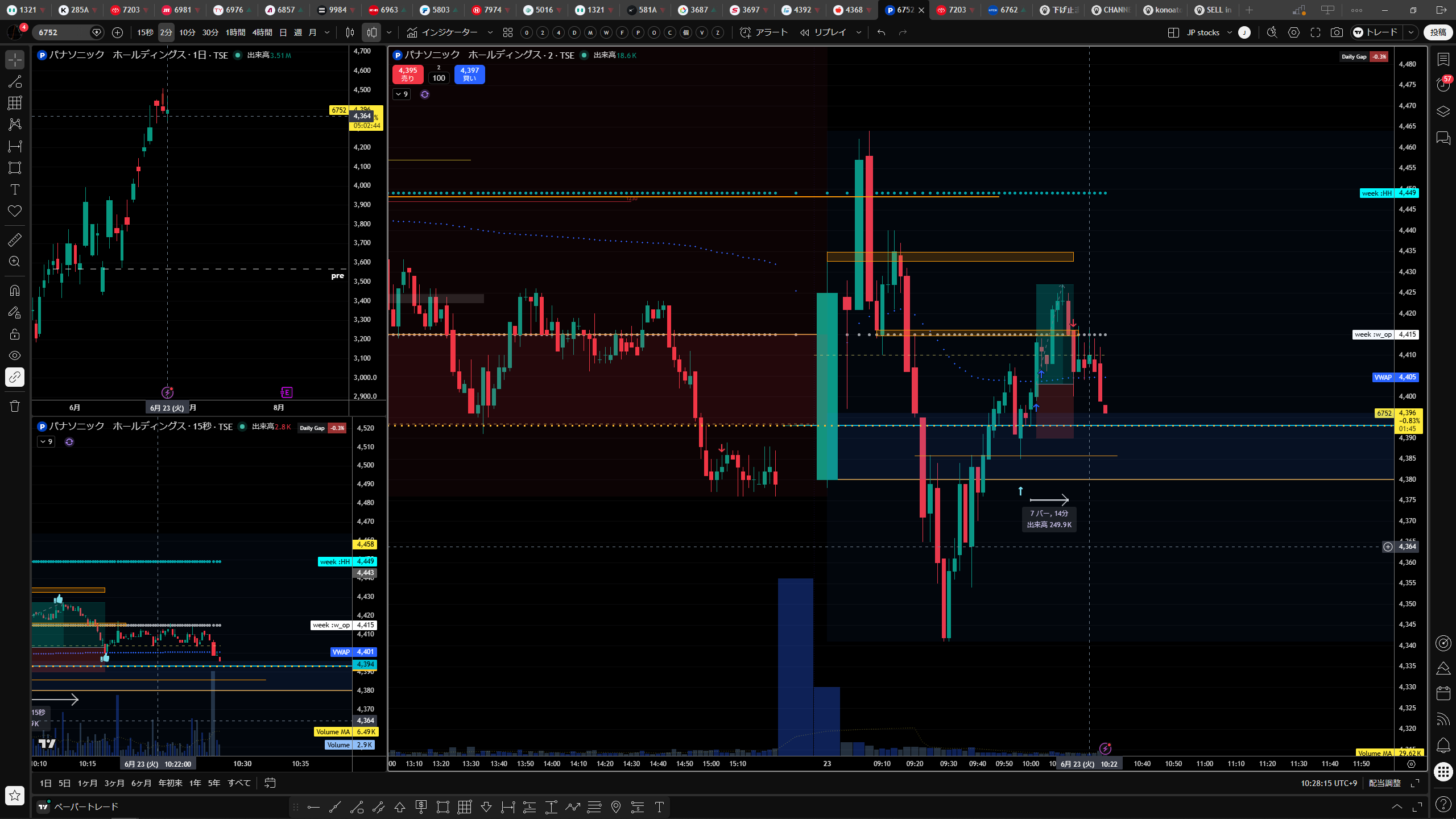Click the symbol search field 6752
Image resolution: width=1456 pixels, height=819 pixels.
pyautogui.click(x=63, y=32)
